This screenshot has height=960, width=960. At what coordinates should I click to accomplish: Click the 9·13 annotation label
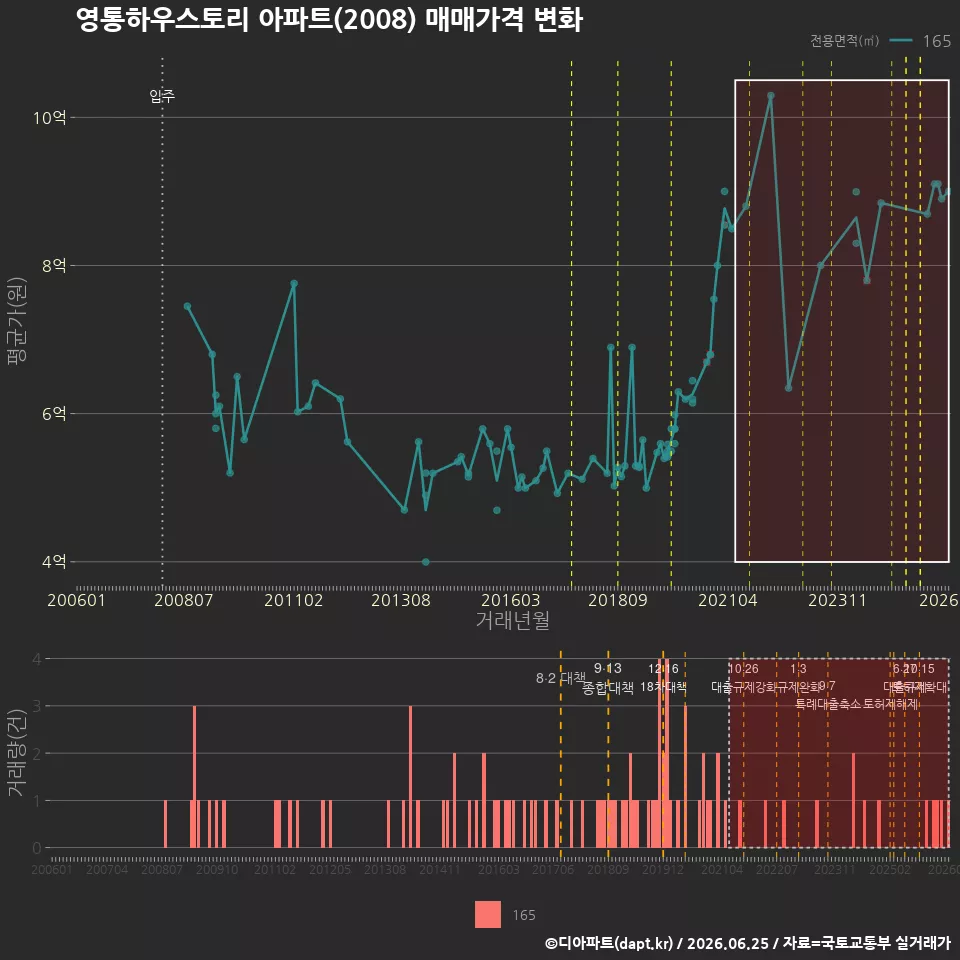[x=607, y=669]
